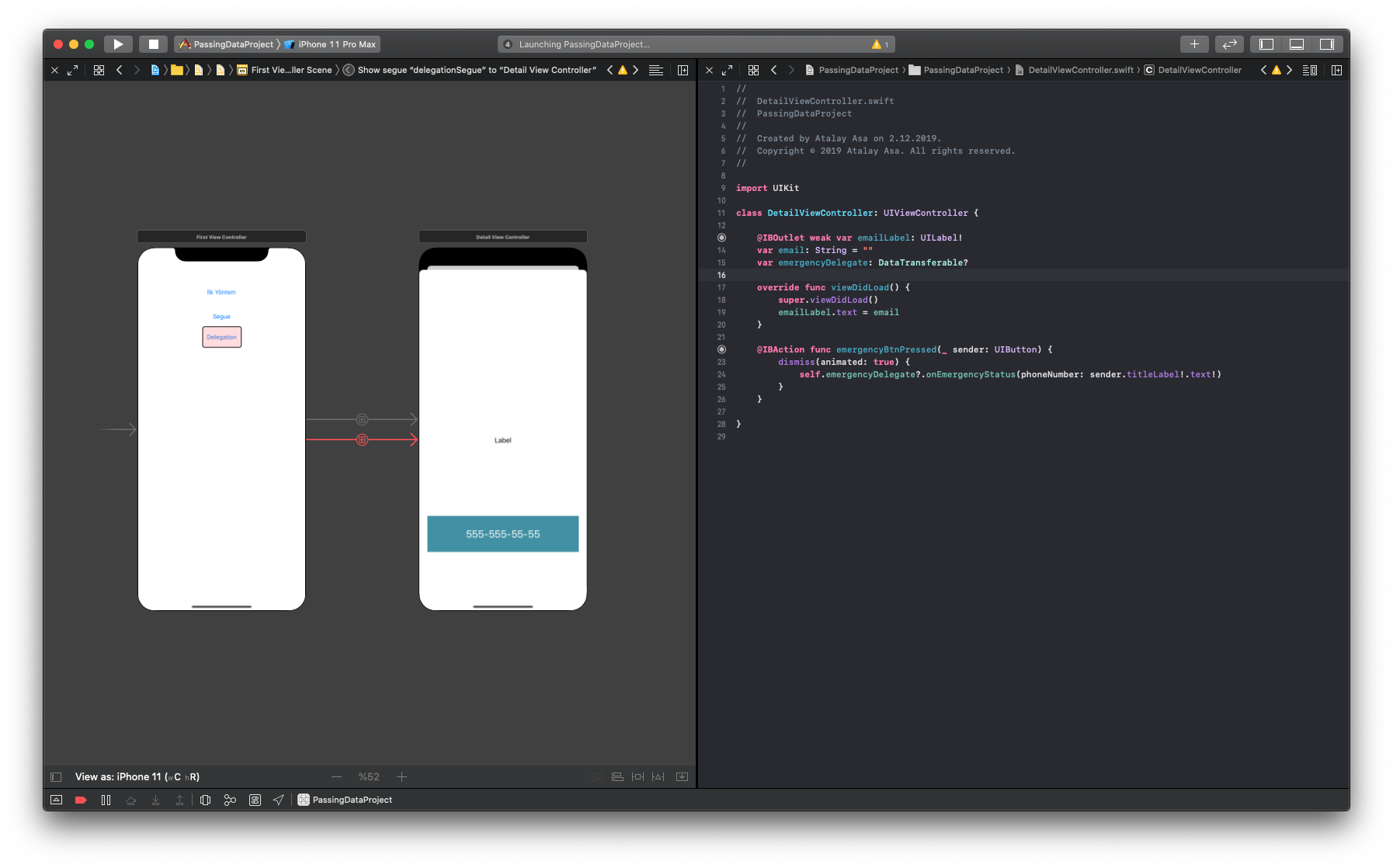Enable Code Review mode with arrows icon
1393x868 pixels.
[x=1229, y=44]
